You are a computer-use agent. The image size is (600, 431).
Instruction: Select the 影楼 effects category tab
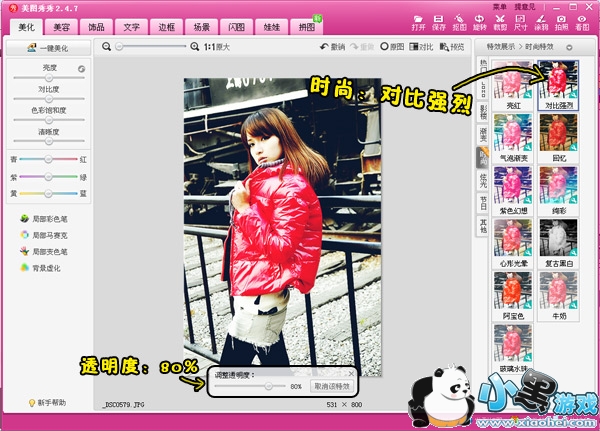click(x=484, y=112)
